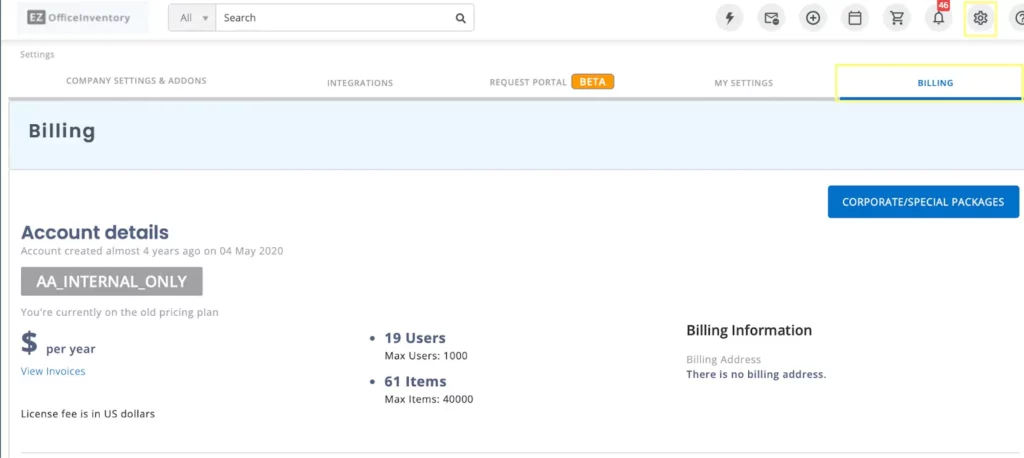Open the Integrations tab

pyautogui.click(x=360, y=83)
